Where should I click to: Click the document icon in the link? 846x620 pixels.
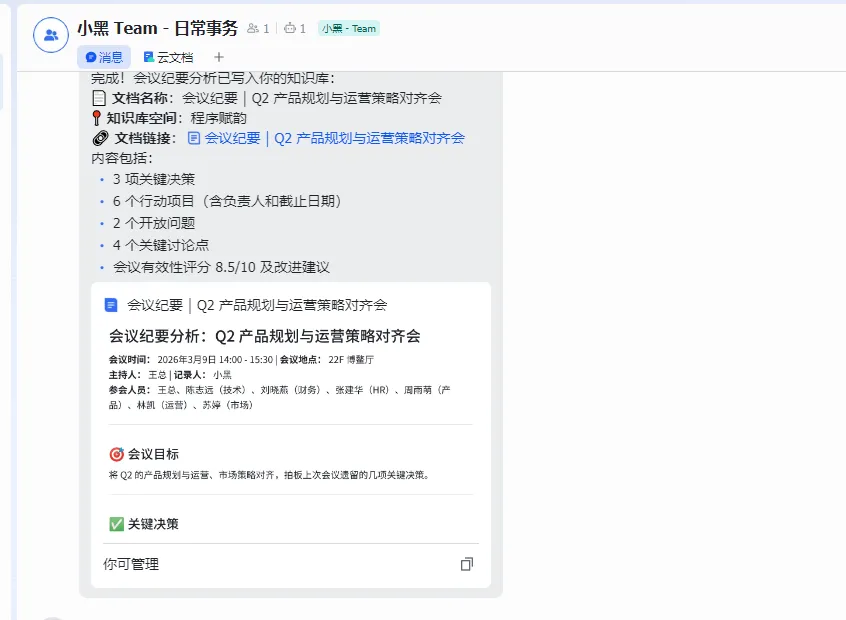(194, 138)
